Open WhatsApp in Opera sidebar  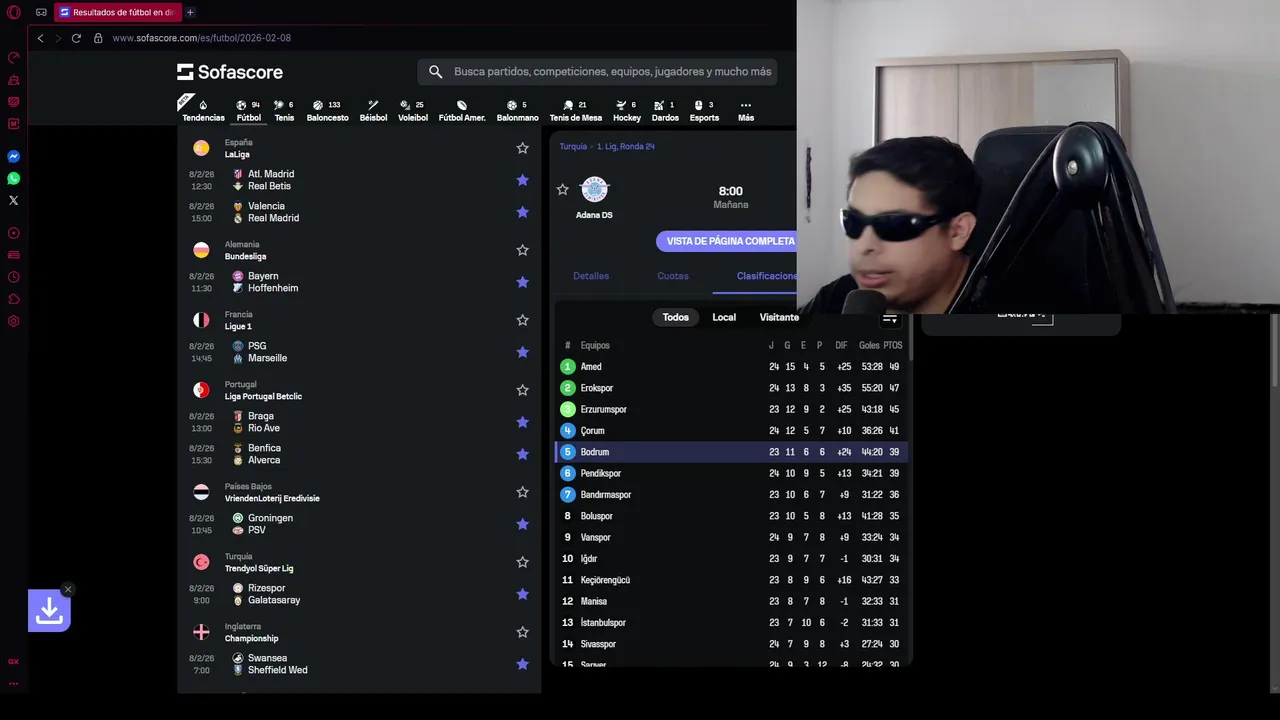click(13, 178)
